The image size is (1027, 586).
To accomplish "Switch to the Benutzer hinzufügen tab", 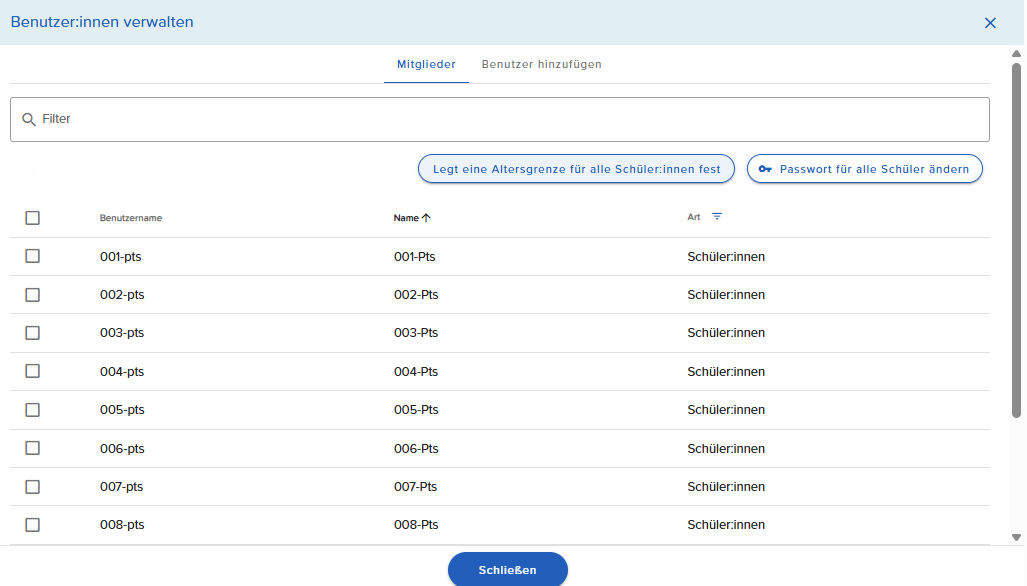I will click(541, 64).
